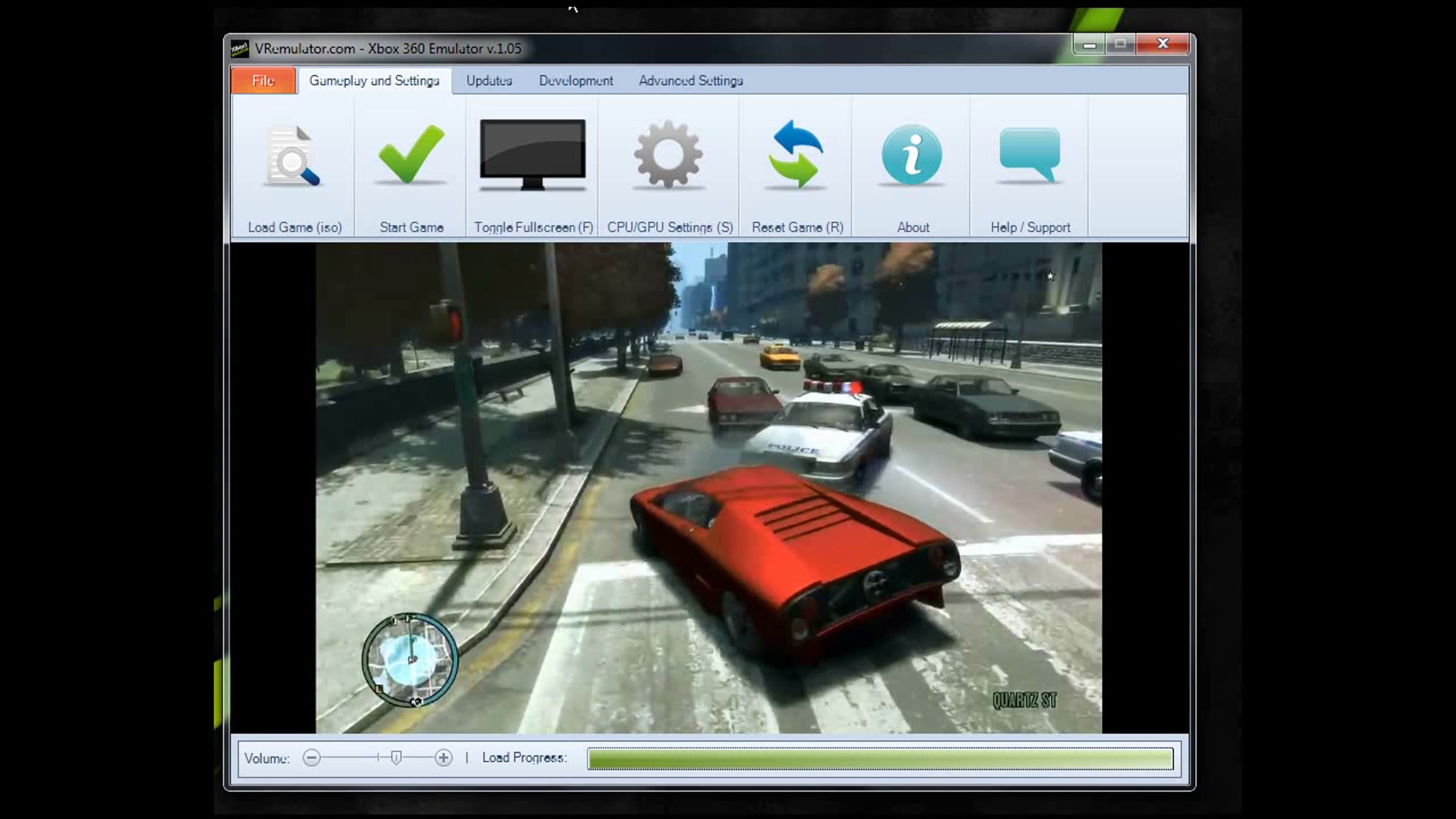Open the File menu
Screen dimensions: 1456x819
(263, 81)
